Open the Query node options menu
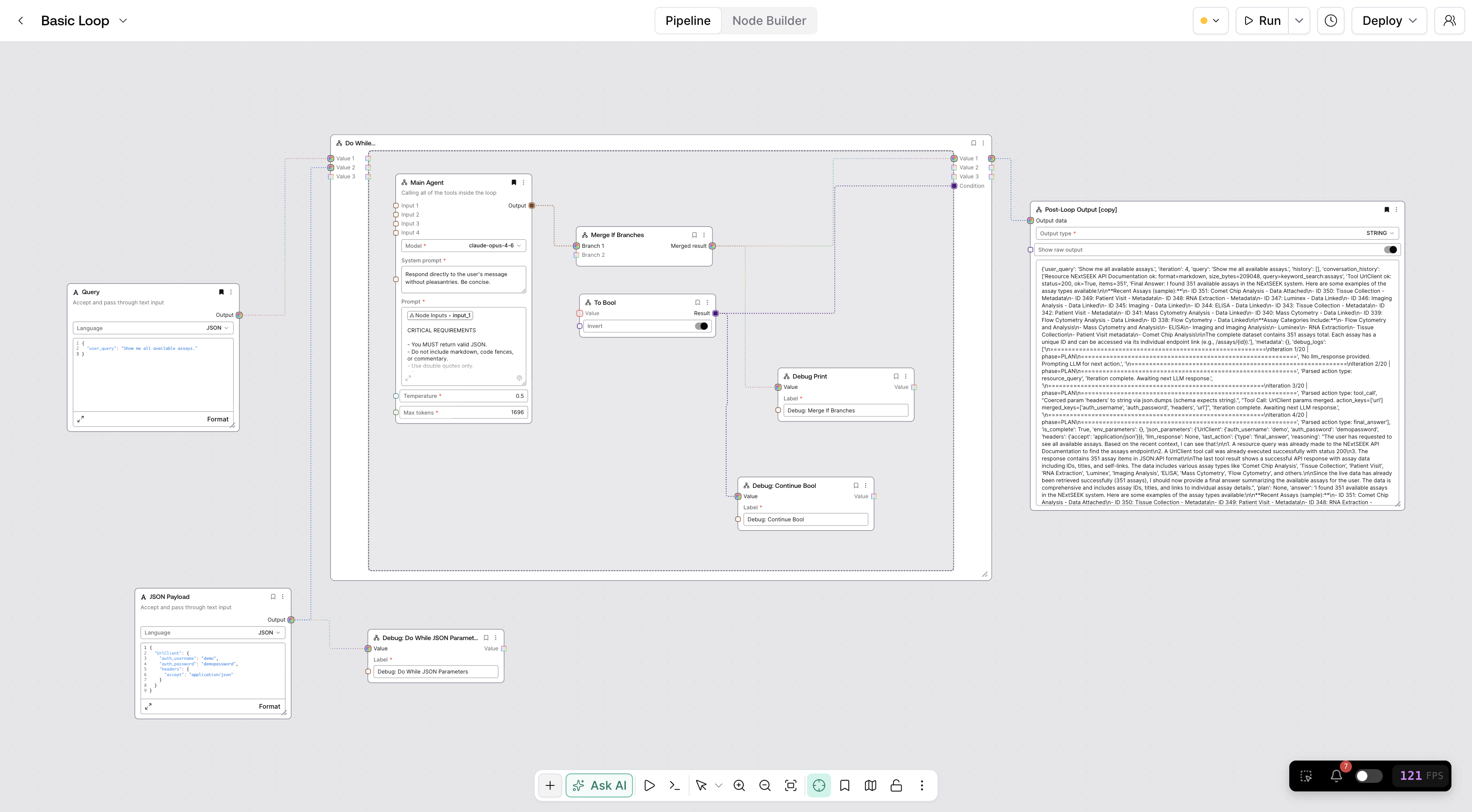Image resolution: width=1472 pixels, height=812 pixels. (231, 292)
